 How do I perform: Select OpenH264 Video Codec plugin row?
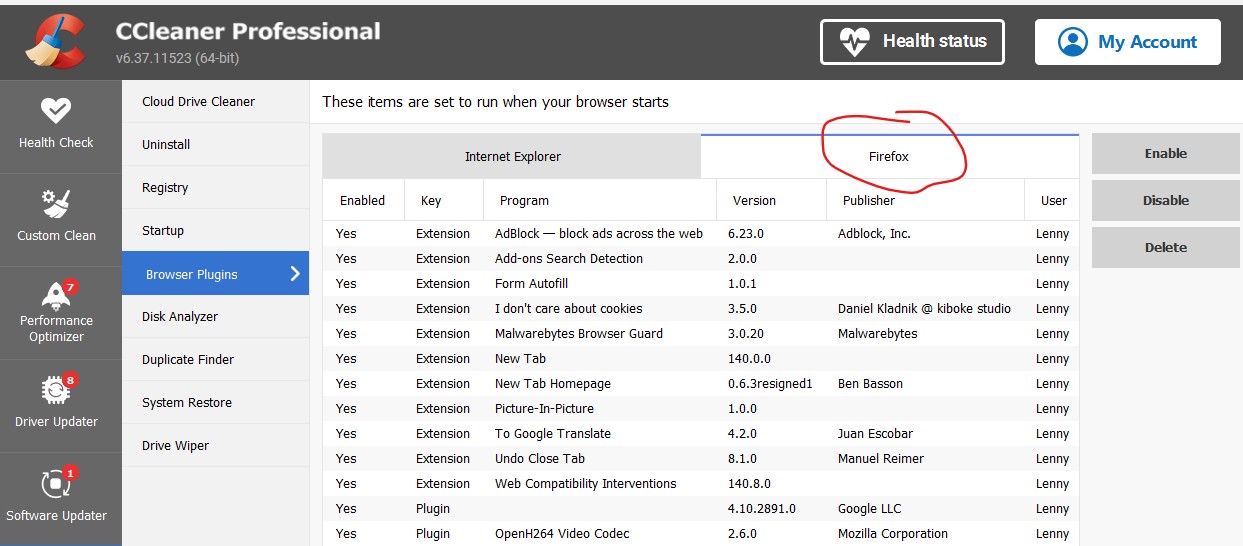click(x=701, y=534)
